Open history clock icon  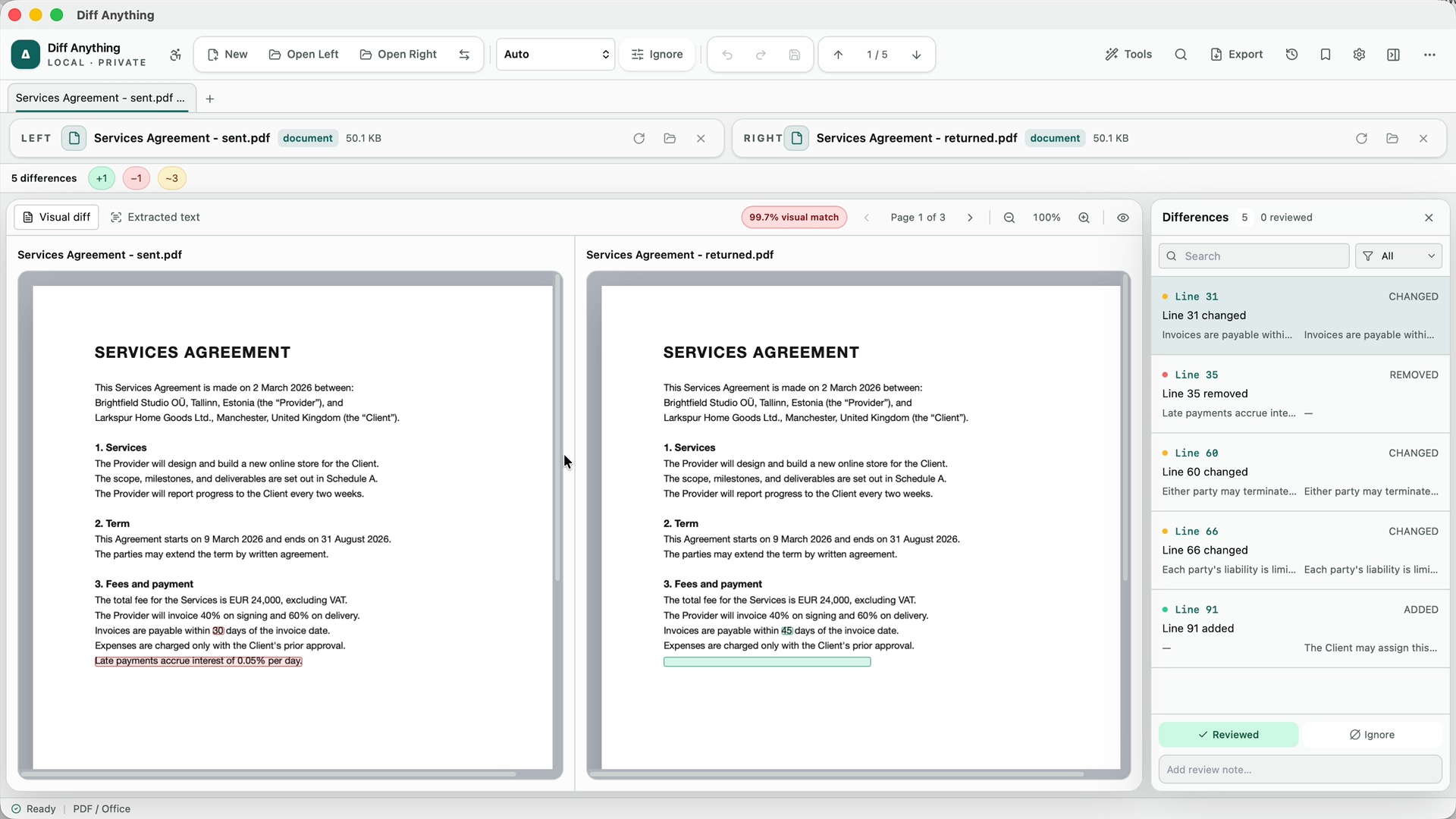tap(1292, 55)
